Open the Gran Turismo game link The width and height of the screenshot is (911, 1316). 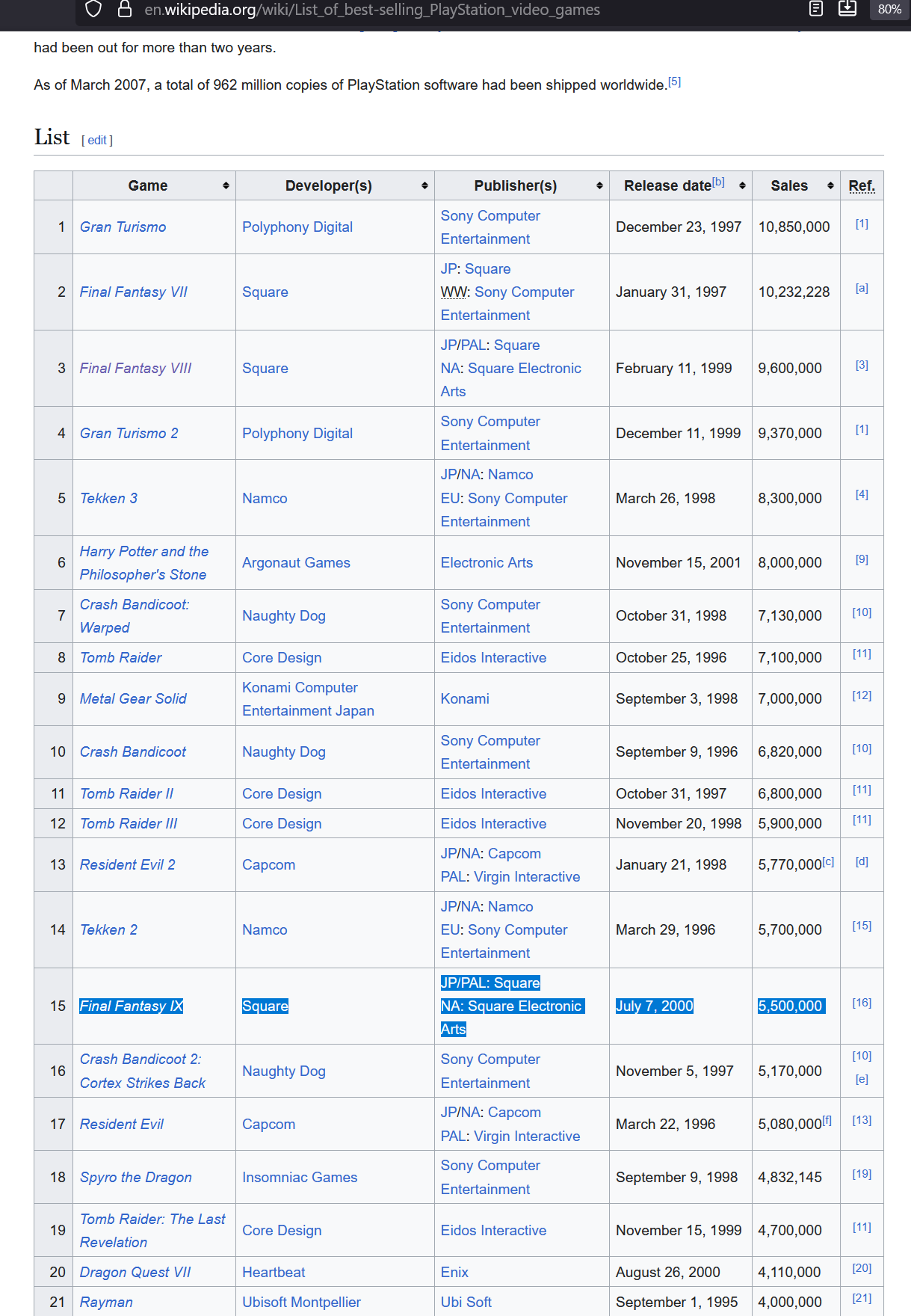123,227
